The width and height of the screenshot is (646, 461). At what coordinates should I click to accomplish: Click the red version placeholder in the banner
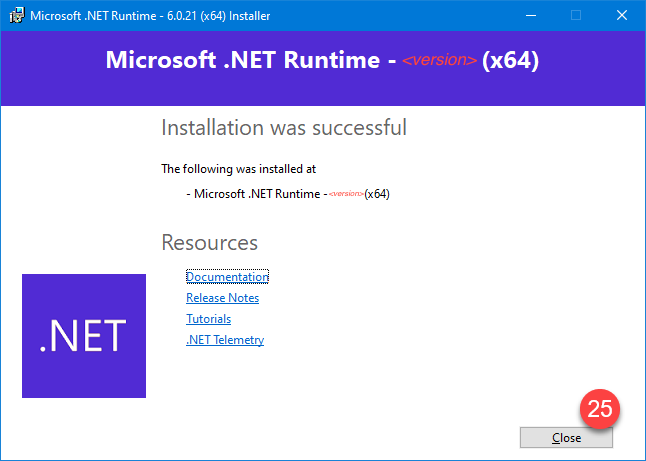pos(438,62)
